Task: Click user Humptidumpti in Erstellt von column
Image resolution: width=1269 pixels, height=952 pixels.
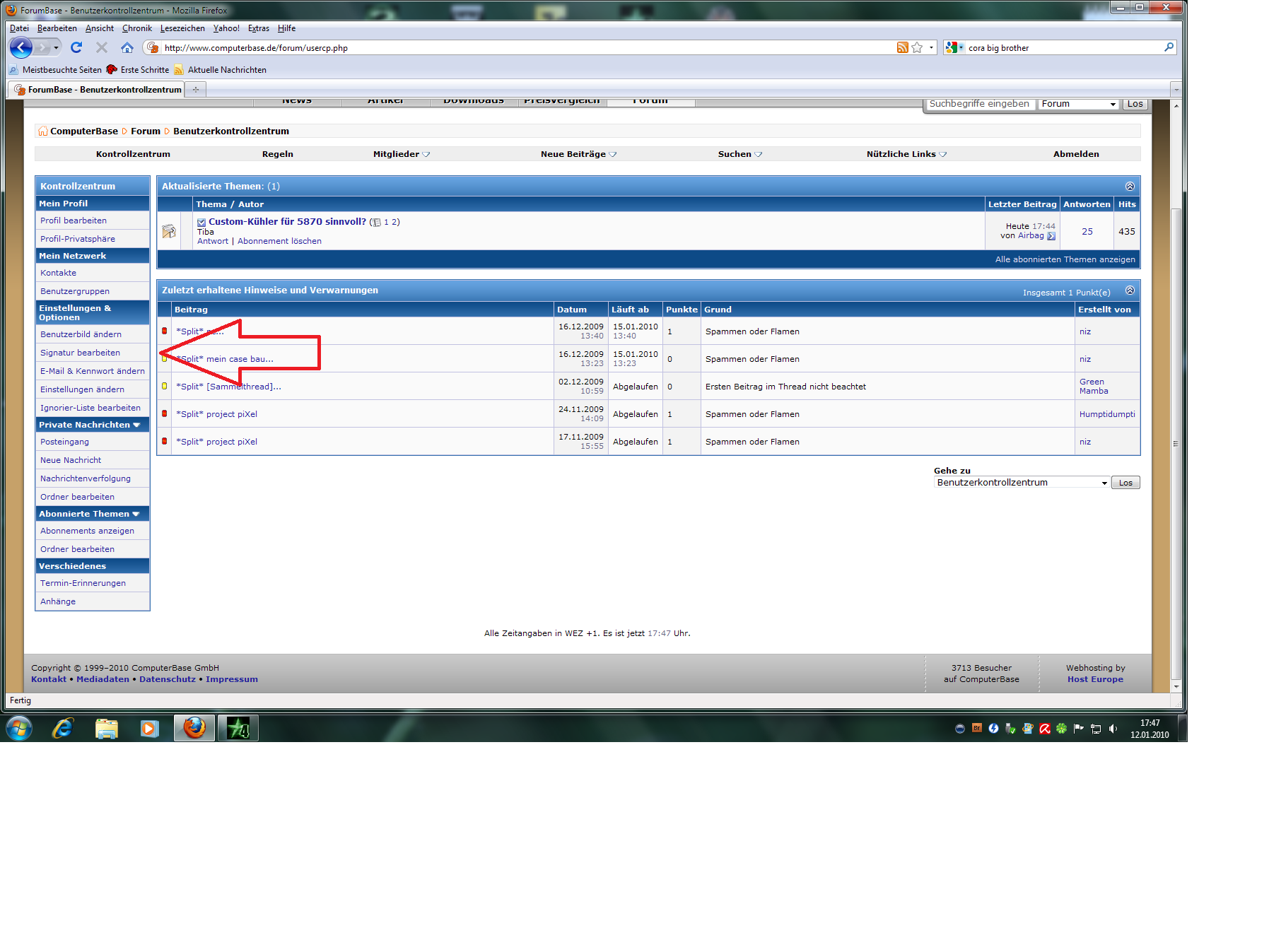Action: click(1107, 414)
